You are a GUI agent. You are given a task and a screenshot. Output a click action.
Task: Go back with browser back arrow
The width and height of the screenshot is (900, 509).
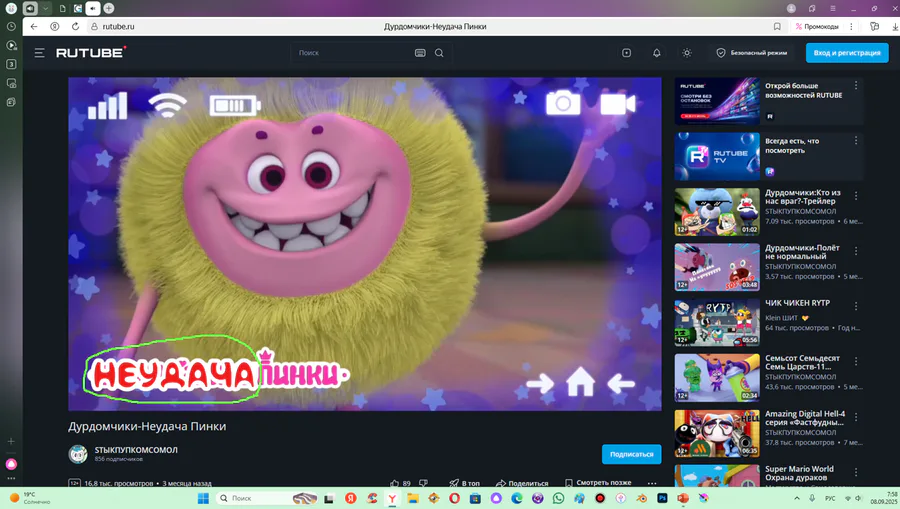[34, 26]
